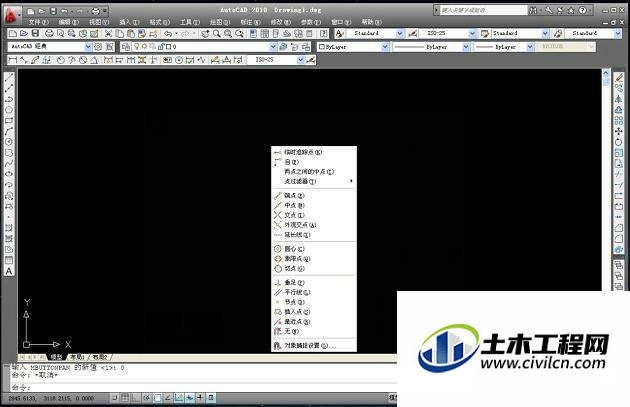Switch to 布局2 layout tab
Screen dimensions: 630x407
tap(100, 357)
